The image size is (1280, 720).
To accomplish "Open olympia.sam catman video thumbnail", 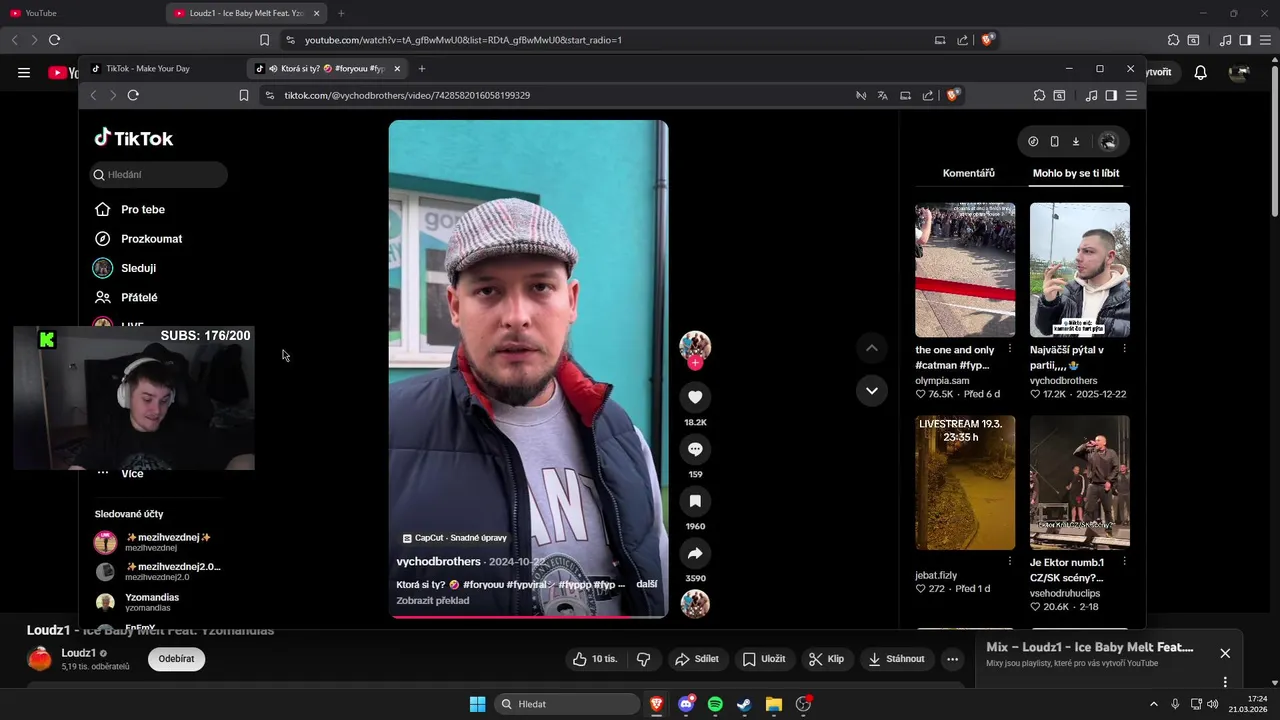I will tap(965, 270).
